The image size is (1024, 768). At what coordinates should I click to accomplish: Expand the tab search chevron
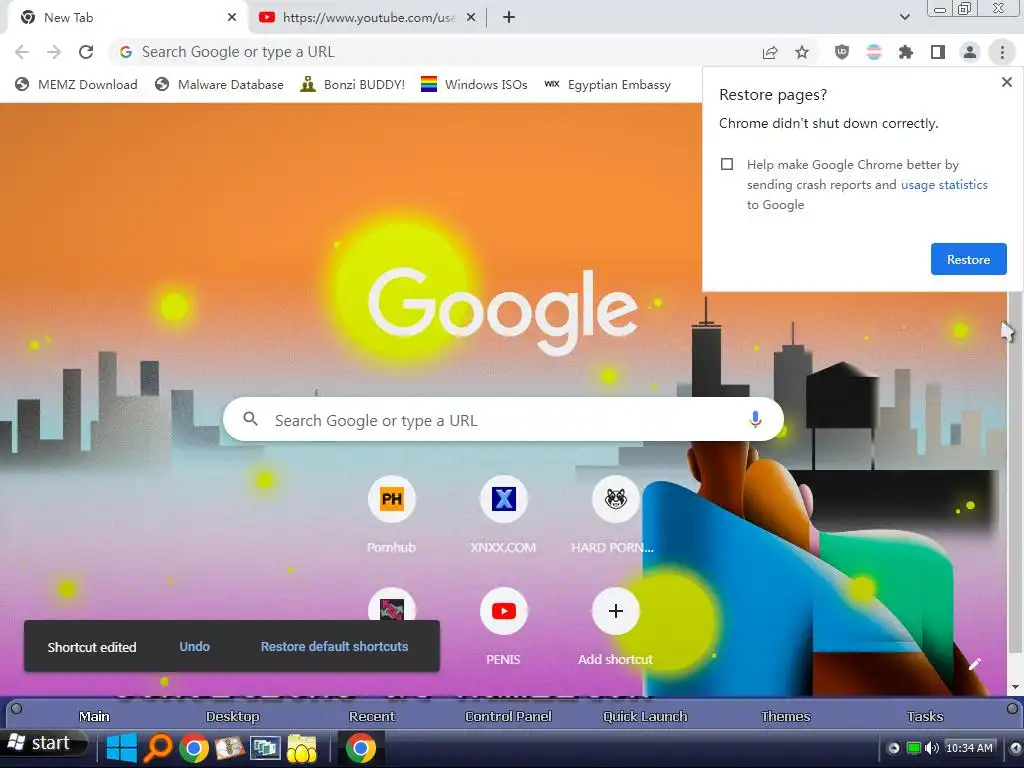904,18
